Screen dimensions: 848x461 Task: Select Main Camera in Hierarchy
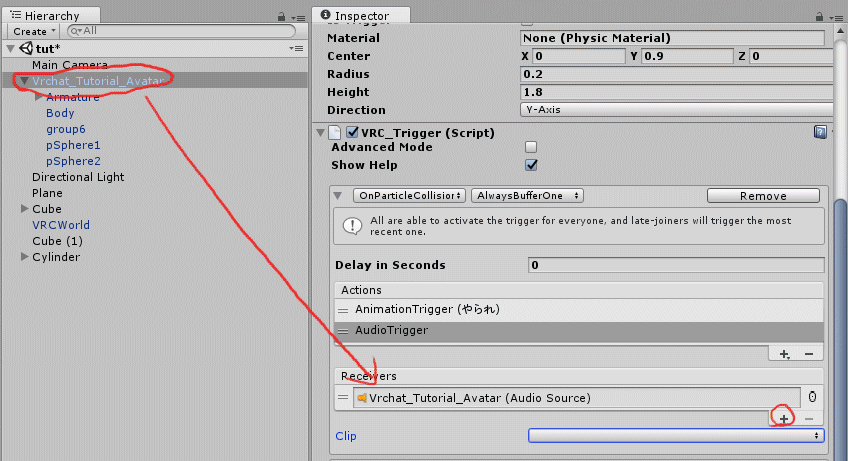[70, 65]
